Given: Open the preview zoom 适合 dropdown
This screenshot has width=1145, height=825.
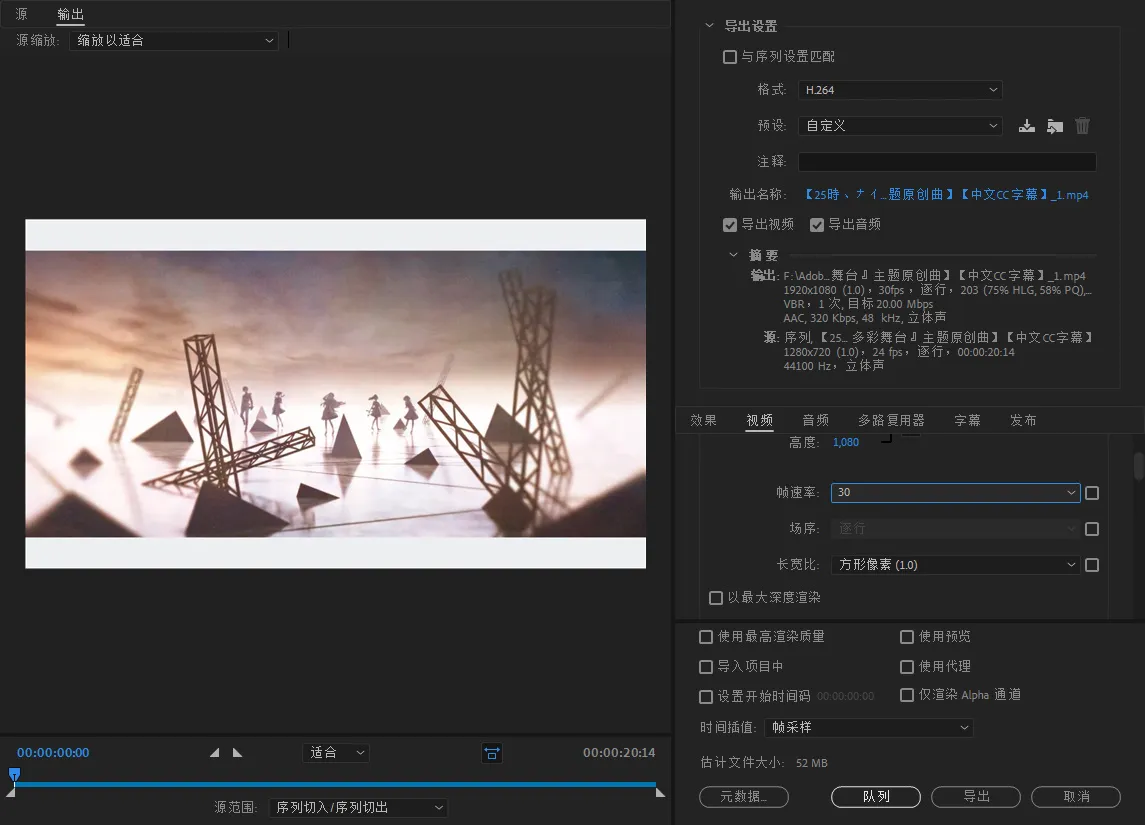Looking at the screenshot, I should point(336,753).
